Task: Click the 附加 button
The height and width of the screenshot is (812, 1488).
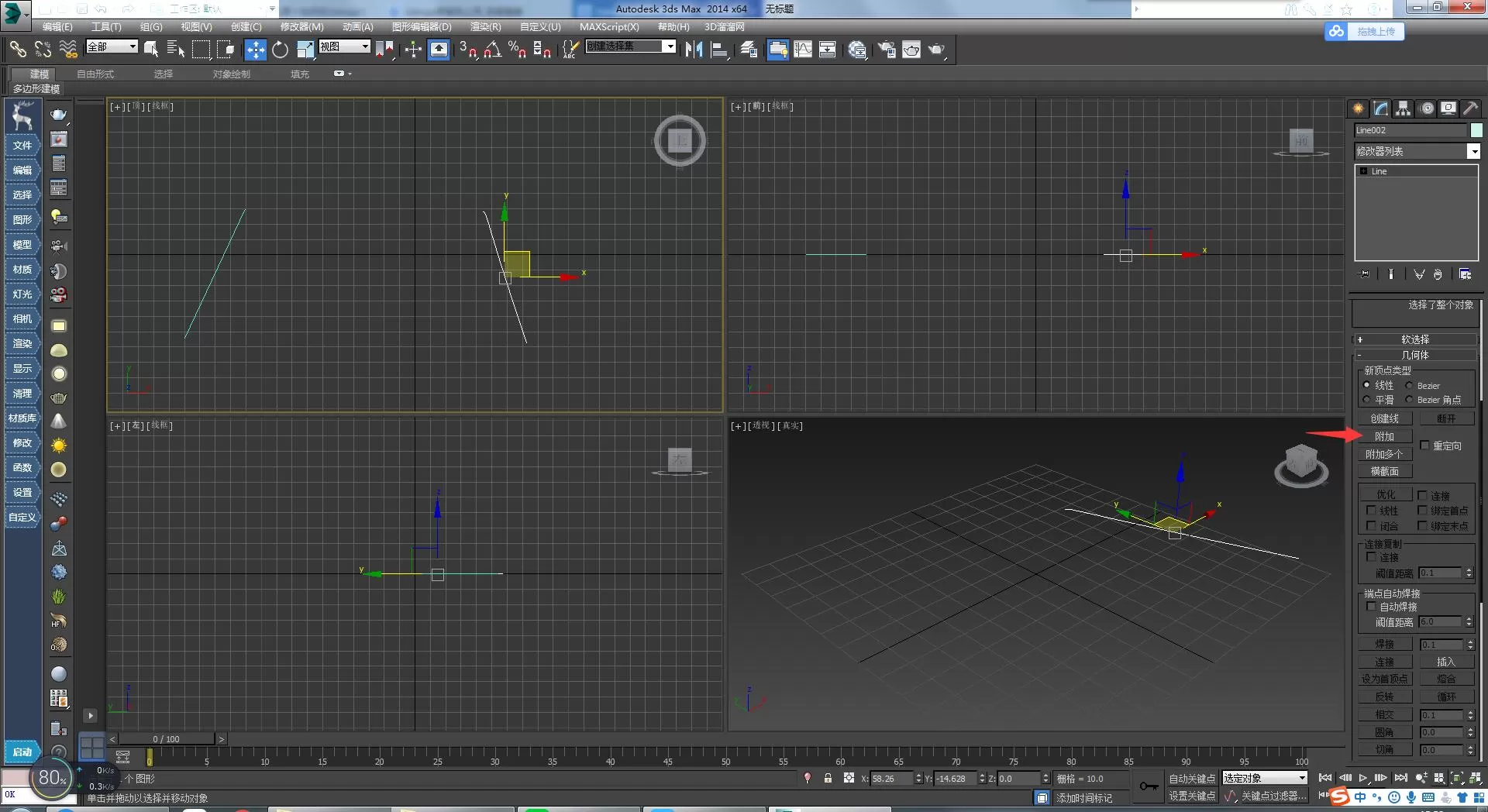Action: click(x=1384, y=436)
